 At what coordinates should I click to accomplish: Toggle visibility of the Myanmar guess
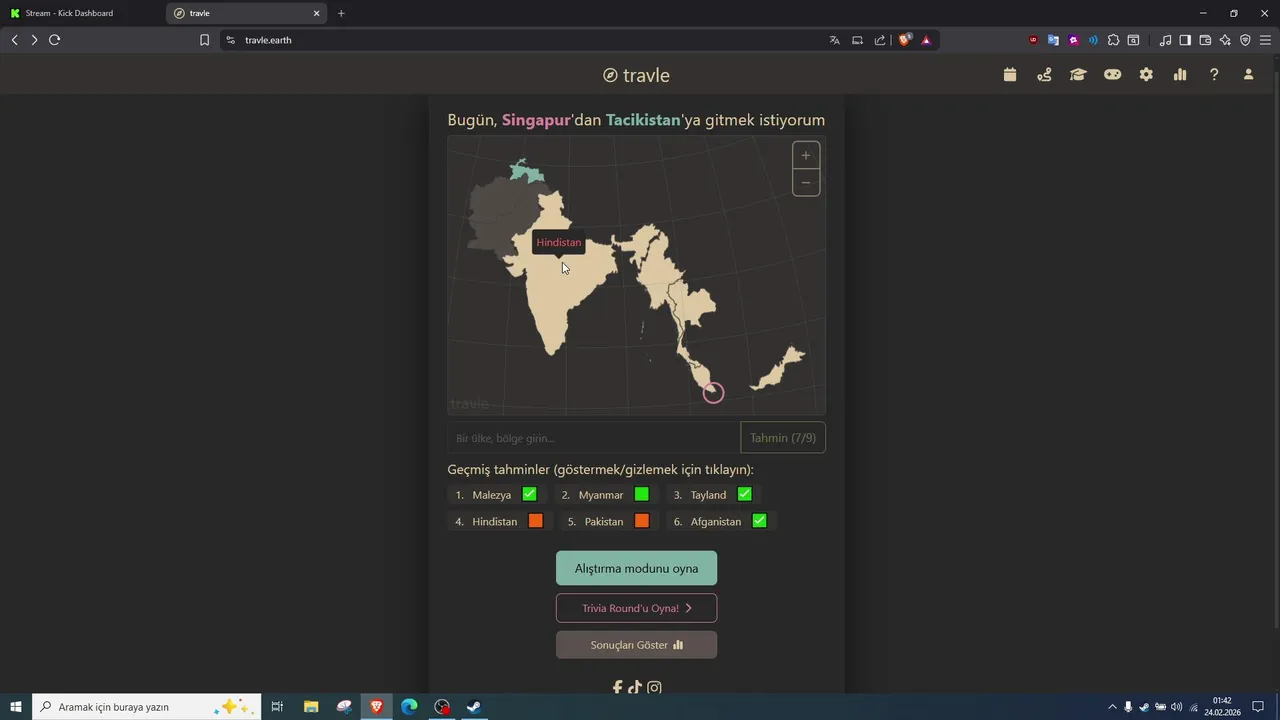coord(605,494)
